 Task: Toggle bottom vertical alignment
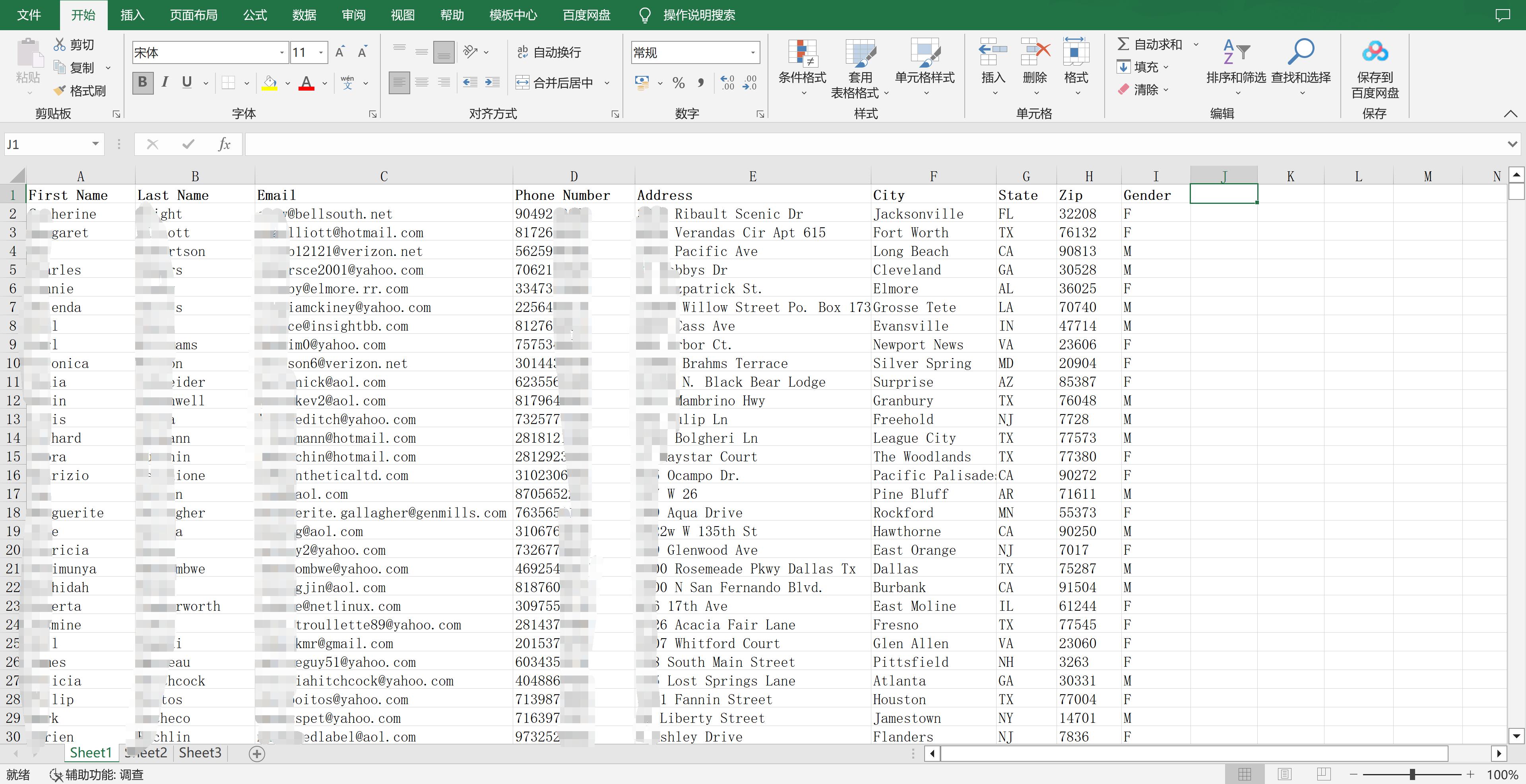pyautogui.click(x=444, y=52)
